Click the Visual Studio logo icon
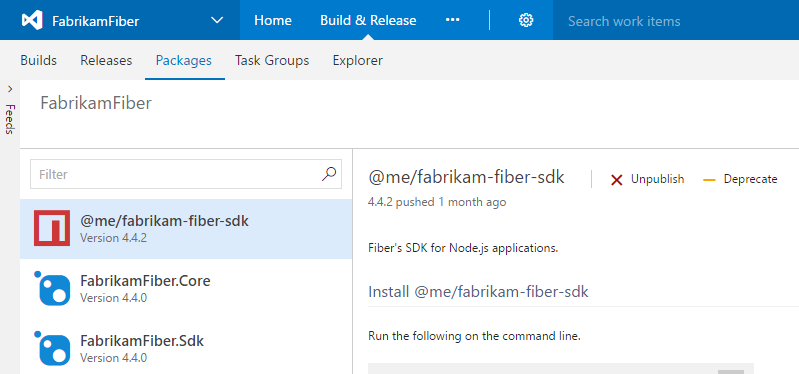This screenshot has height=374, width=799. (32, 20)
